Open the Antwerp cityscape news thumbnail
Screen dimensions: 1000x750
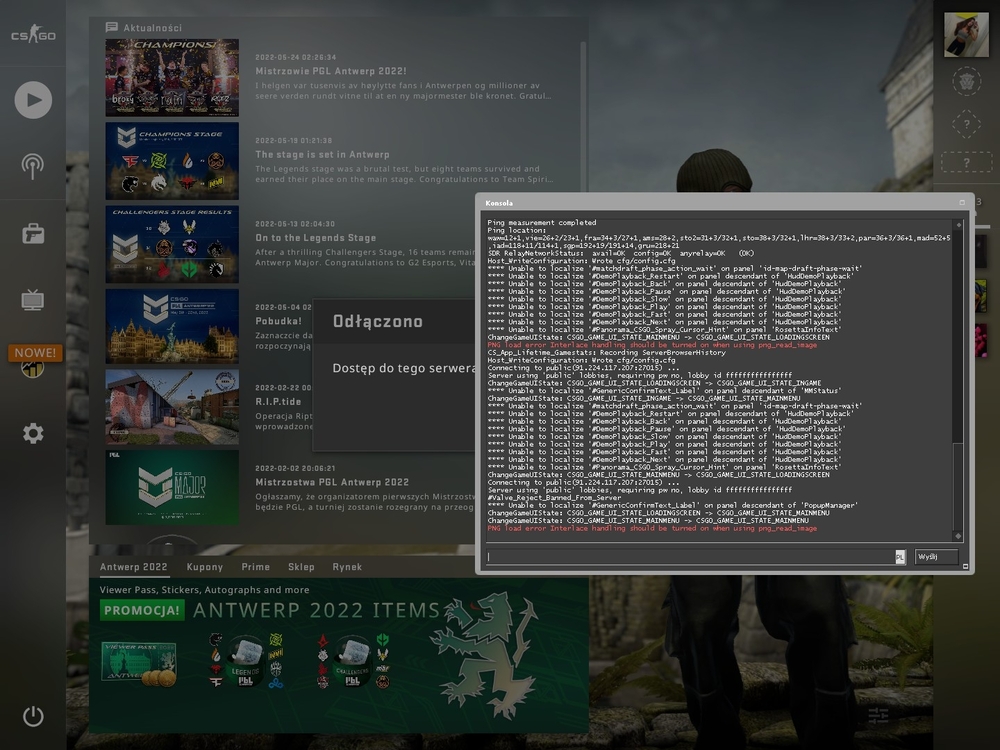[x=172, y=327]
